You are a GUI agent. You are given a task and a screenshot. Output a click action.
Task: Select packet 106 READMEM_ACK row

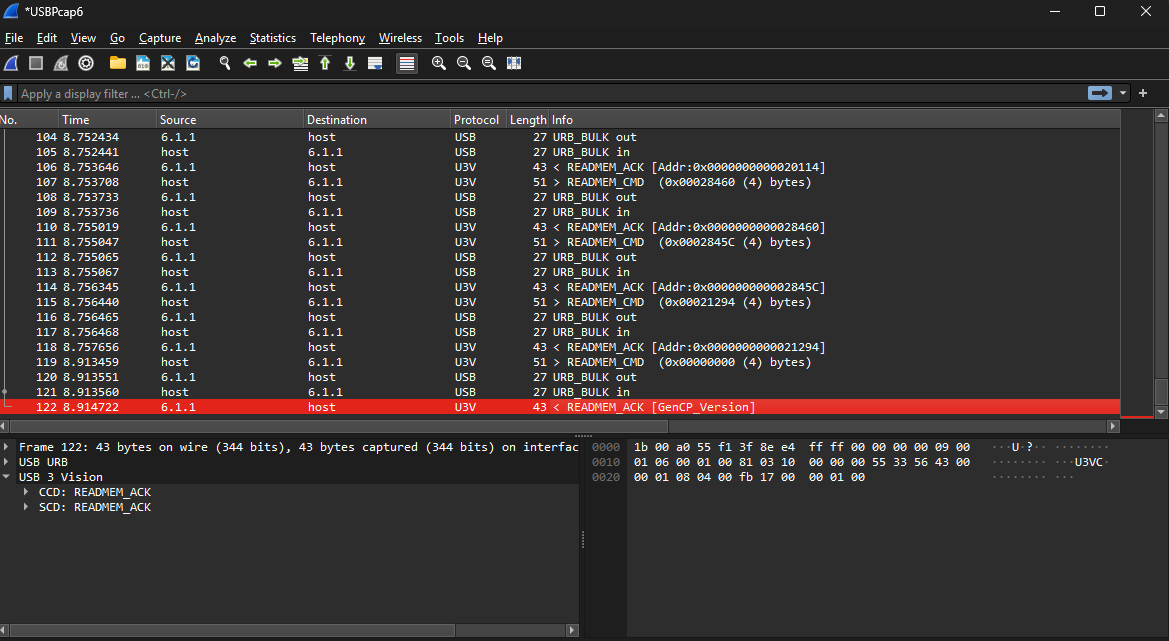click(x=560, y=167)
